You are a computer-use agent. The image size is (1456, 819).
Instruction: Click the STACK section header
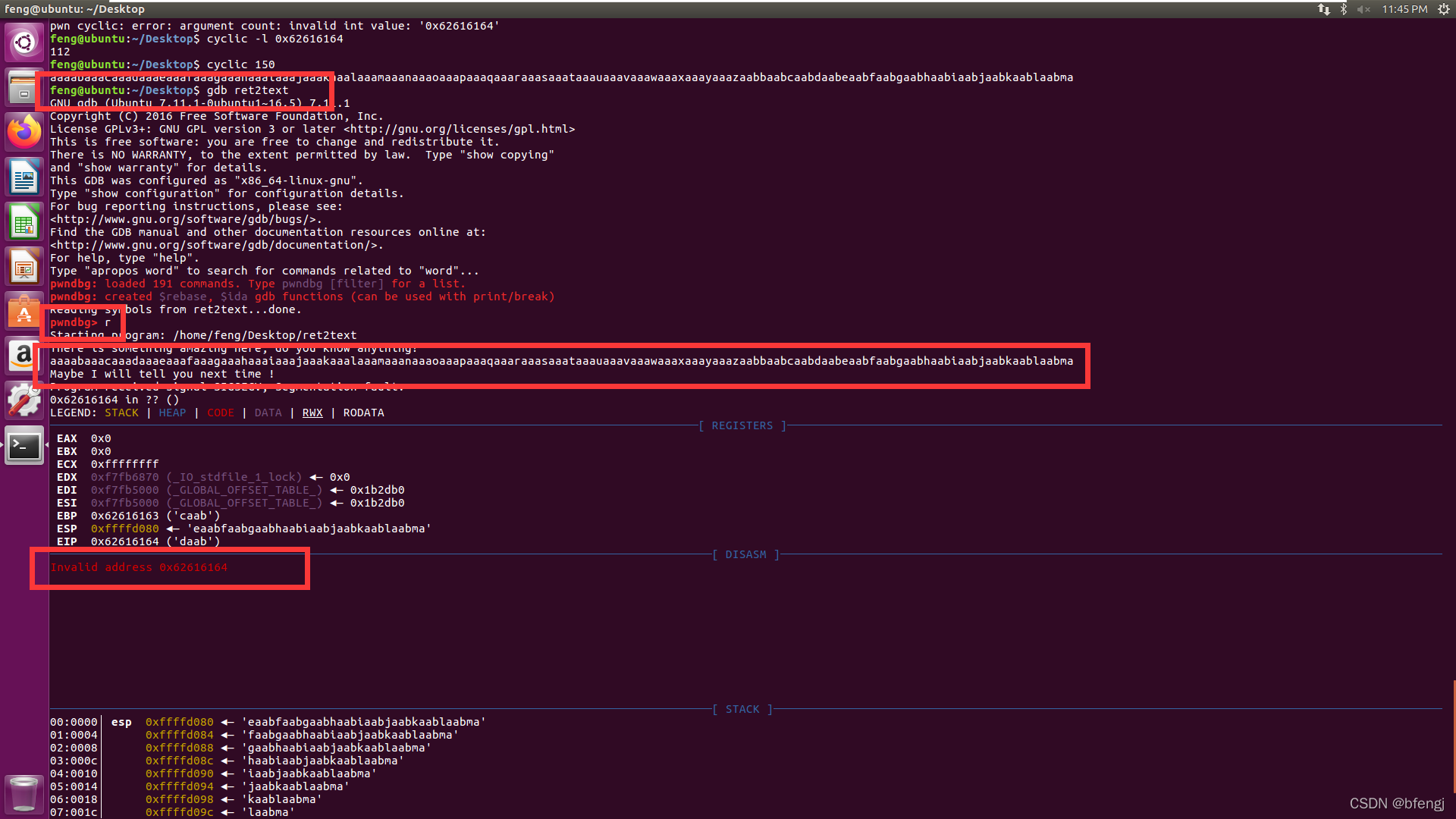pos(742,709)
